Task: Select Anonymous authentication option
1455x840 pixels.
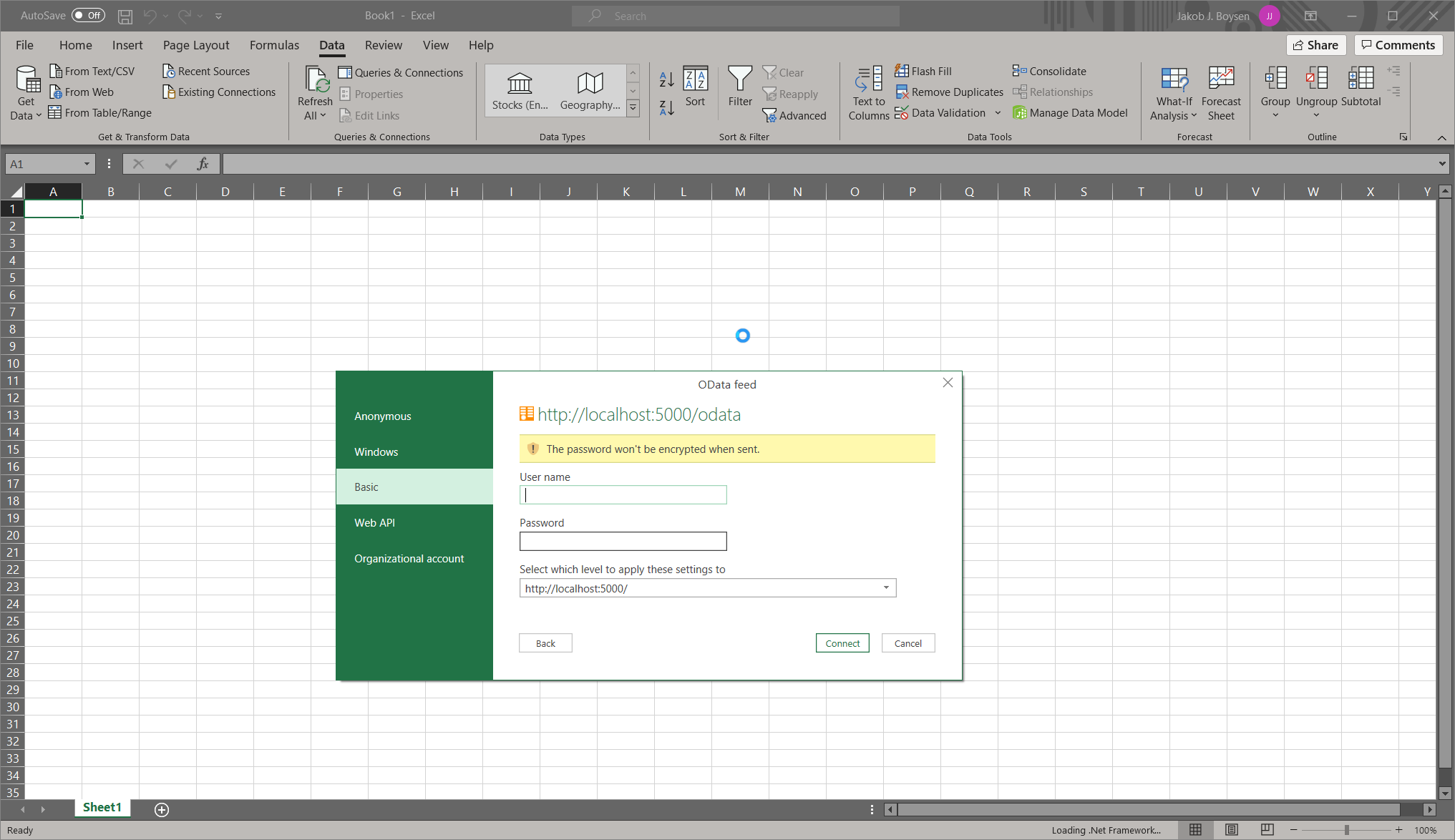Action: click(x=383, y=416)
